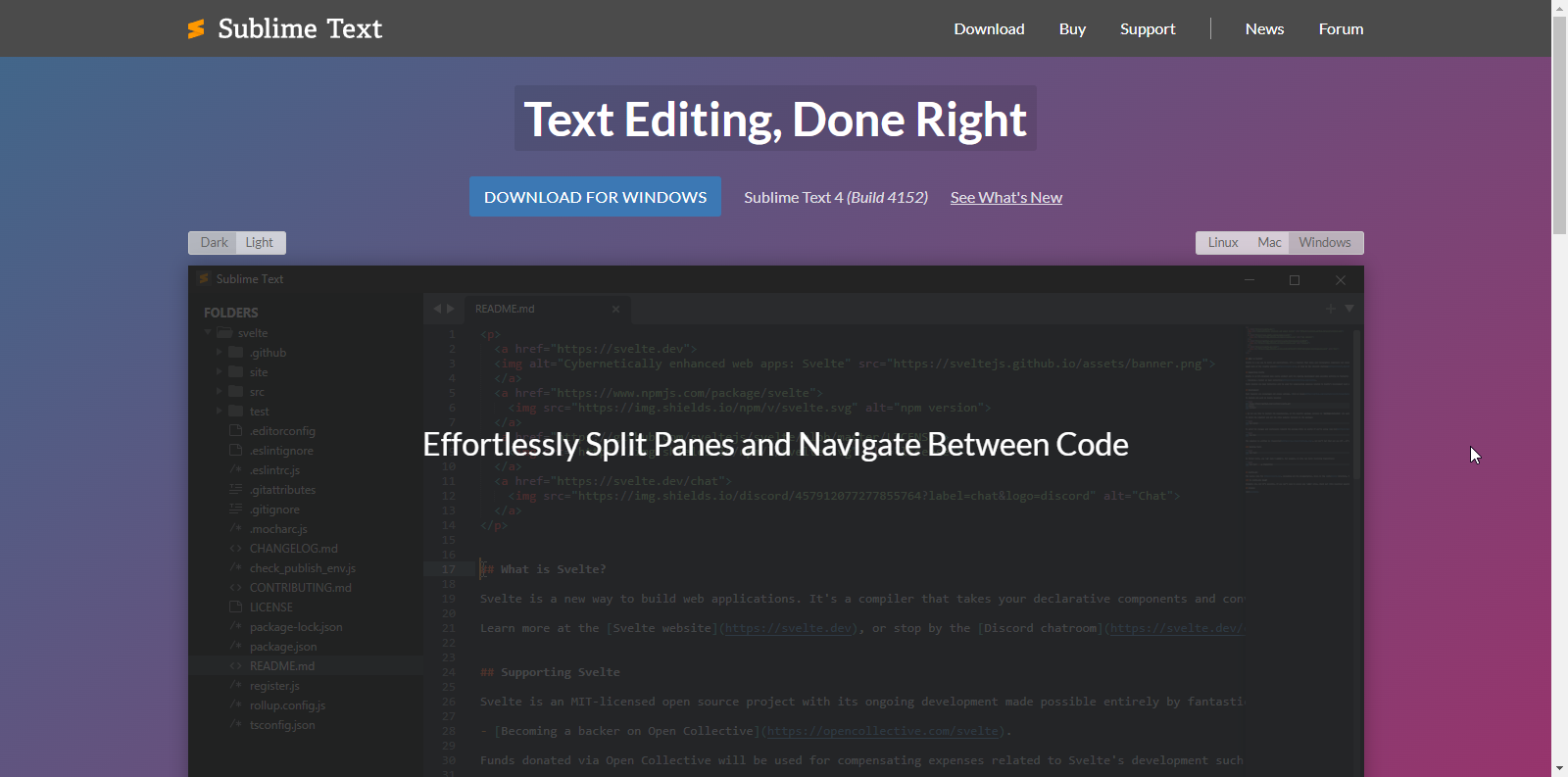
Task: Open register.js file
Action: [x=274, y=686]
